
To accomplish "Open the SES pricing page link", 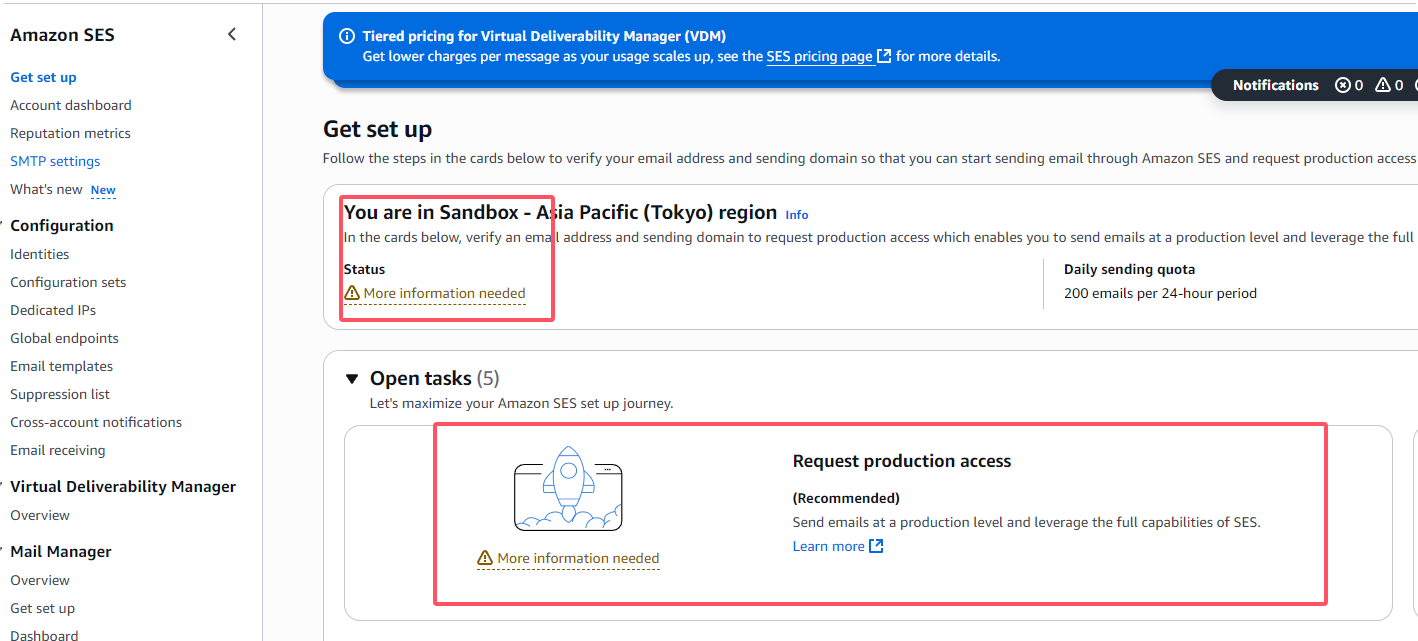I will (x=819, y=56).
